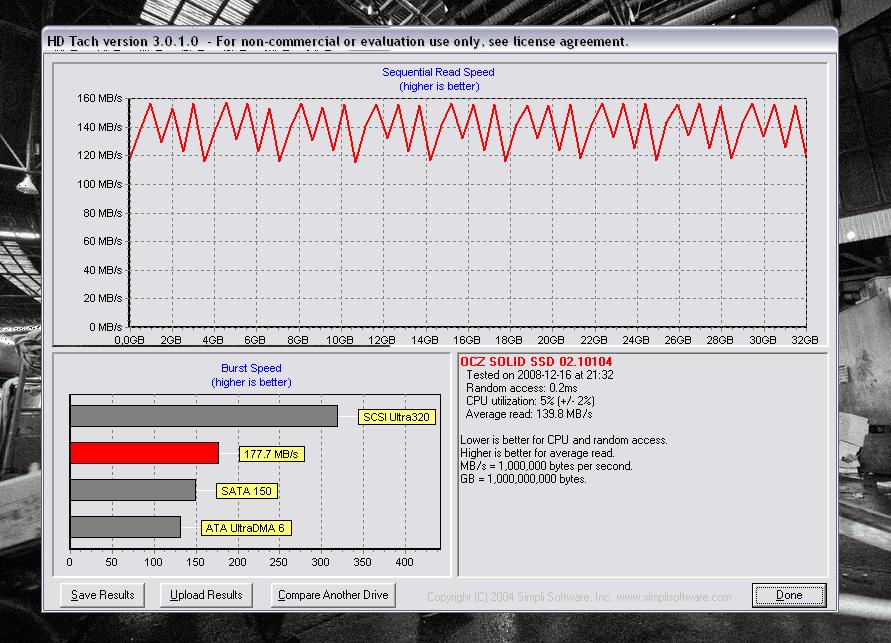This screenshot has width=891, height=643.
Task: Click the 100 MB/s axis label
Action: click(x=99, y=184)
